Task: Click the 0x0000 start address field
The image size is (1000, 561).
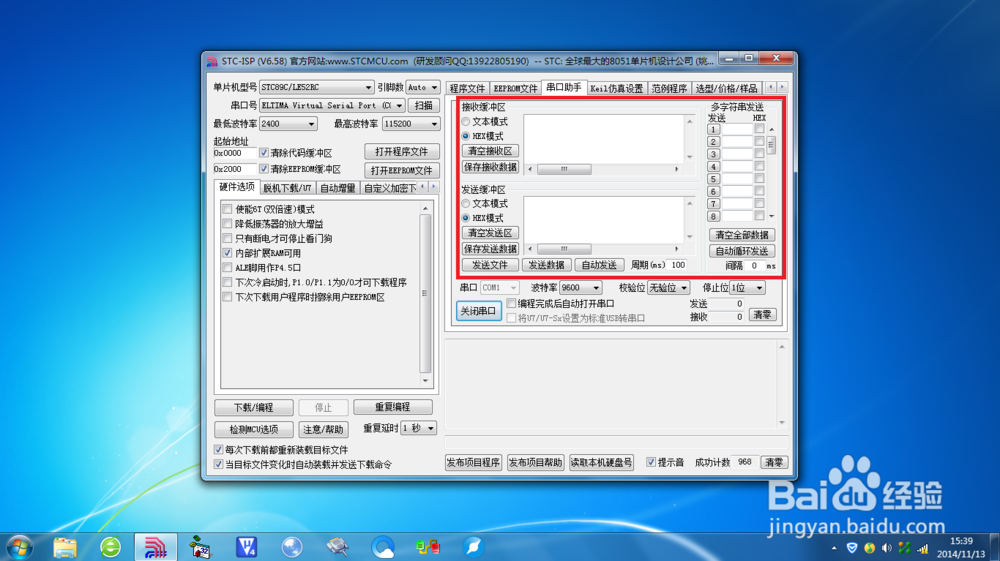Action: (x=235, y=153)
